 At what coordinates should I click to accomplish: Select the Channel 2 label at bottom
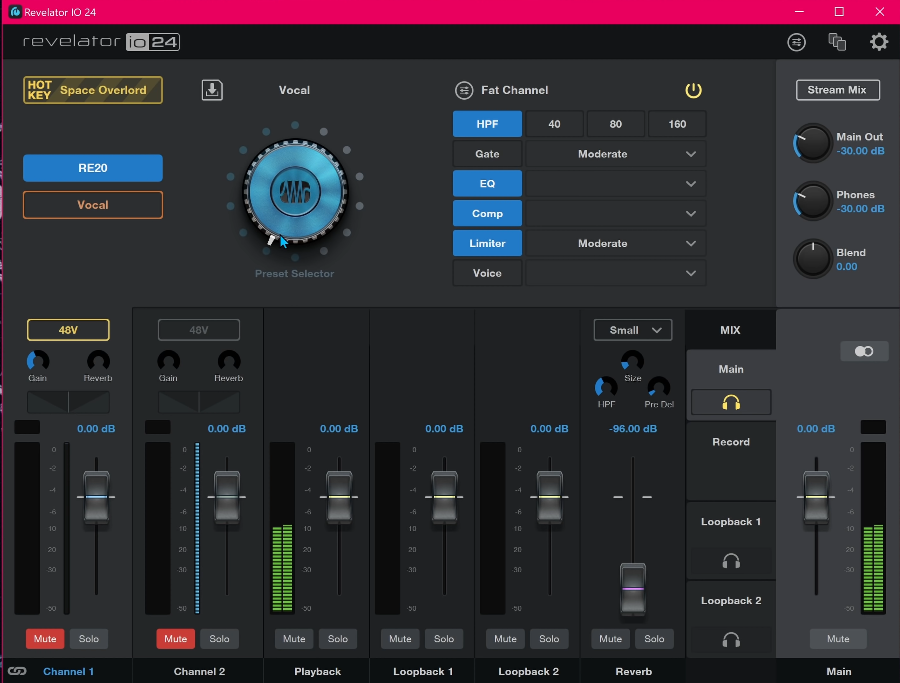coord(199,672)
